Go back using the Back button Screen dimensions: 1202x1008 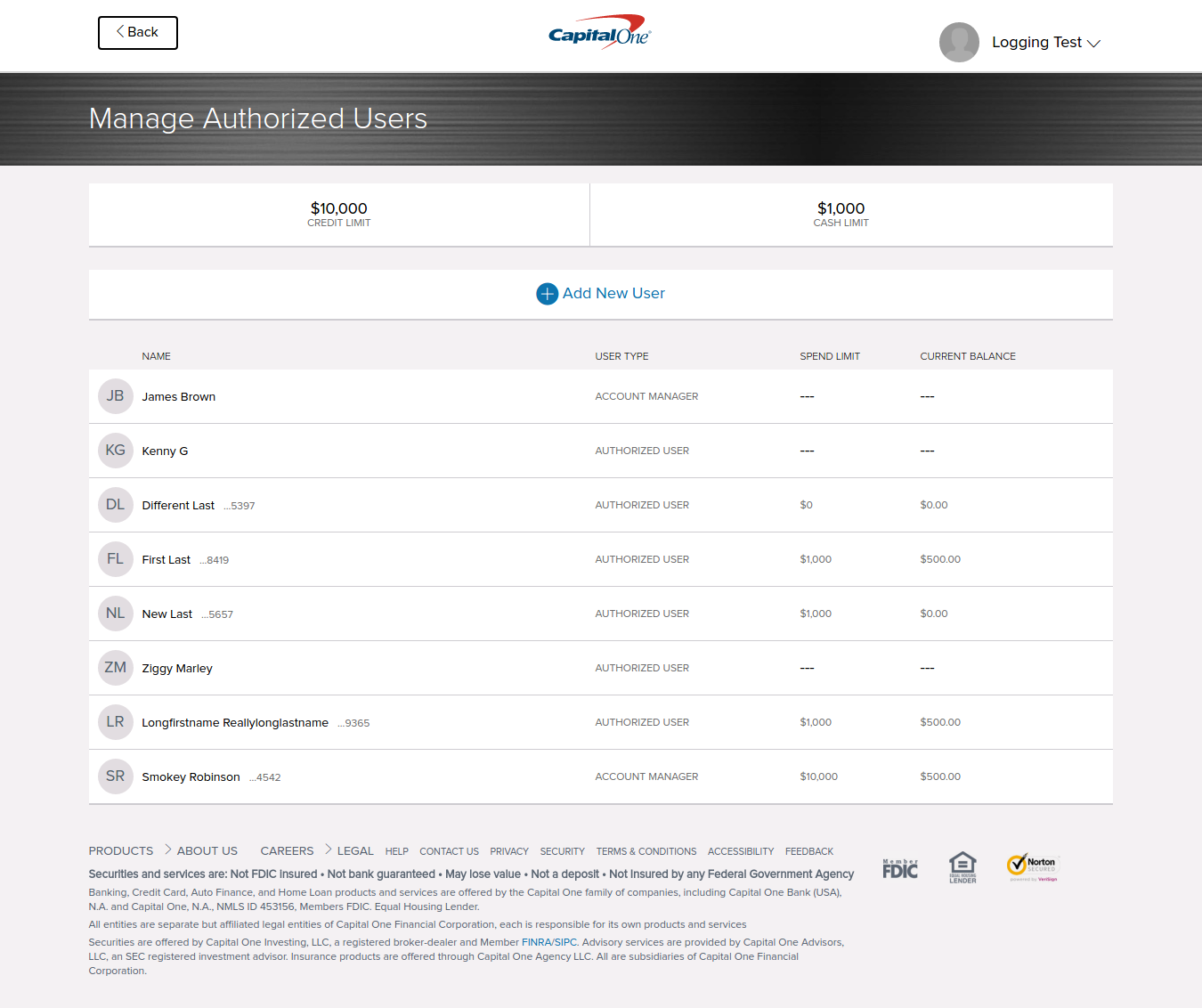click(x=138, y=33)
